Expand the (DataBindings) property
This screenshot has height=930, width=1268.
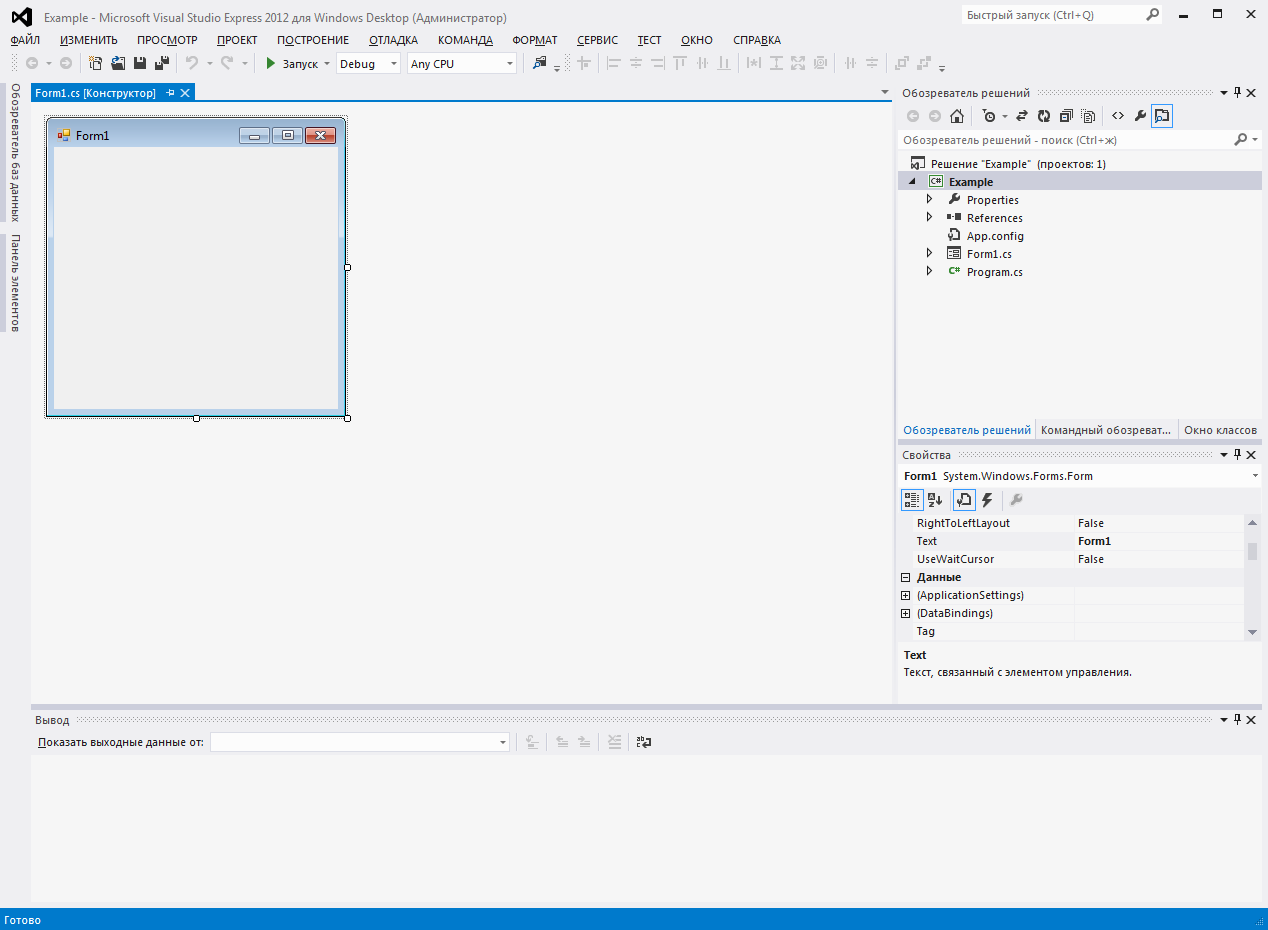[905, 613]
